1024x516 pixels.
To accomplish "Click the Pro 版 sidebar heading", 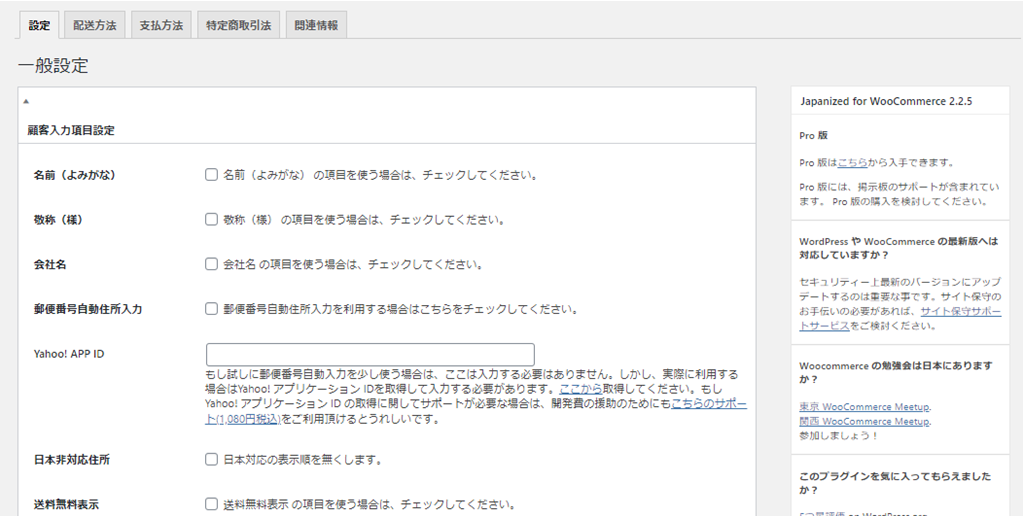I will [x=814, y=136].
